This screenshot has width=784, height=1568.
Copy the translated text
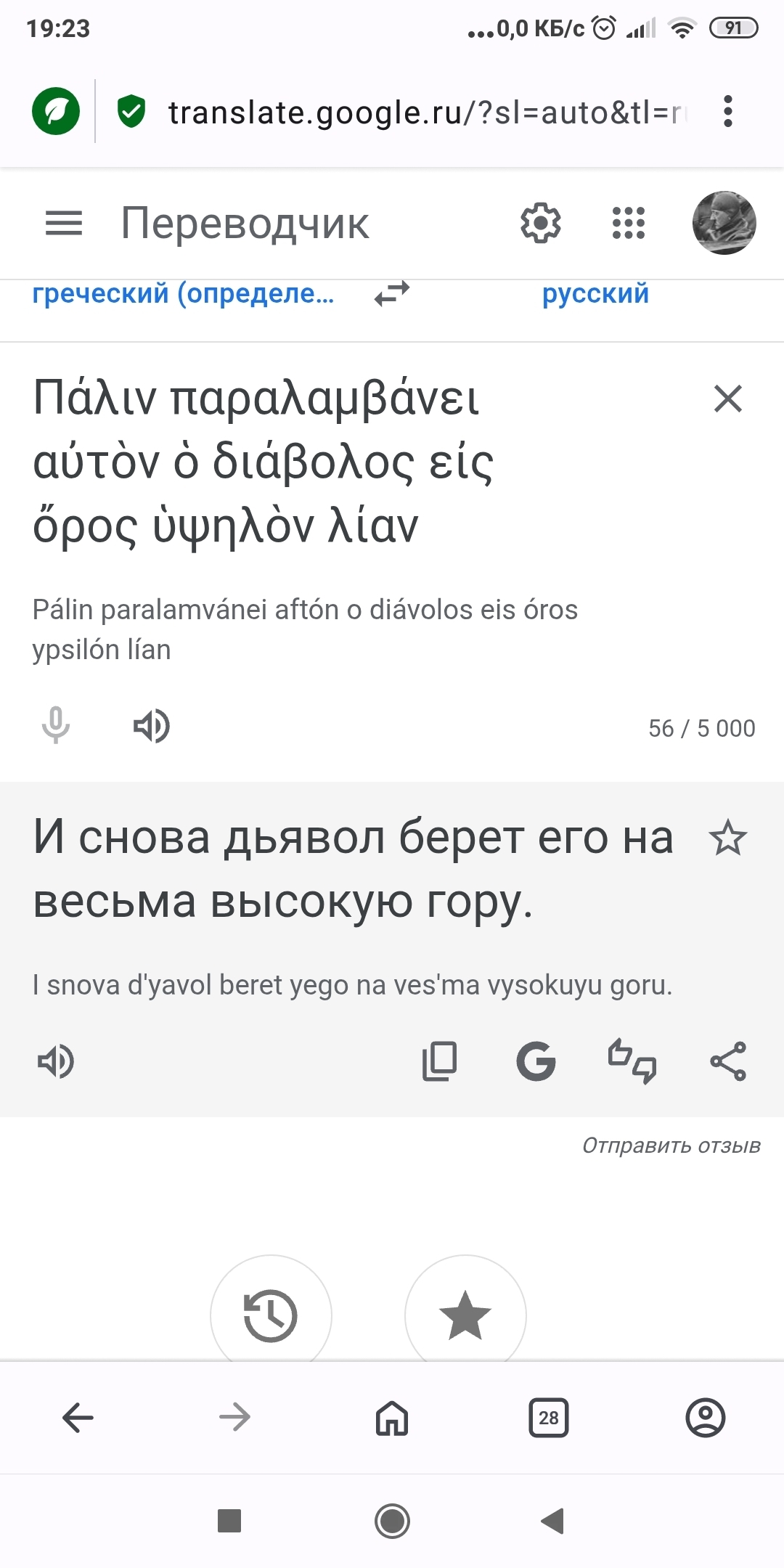point(440,1061)
